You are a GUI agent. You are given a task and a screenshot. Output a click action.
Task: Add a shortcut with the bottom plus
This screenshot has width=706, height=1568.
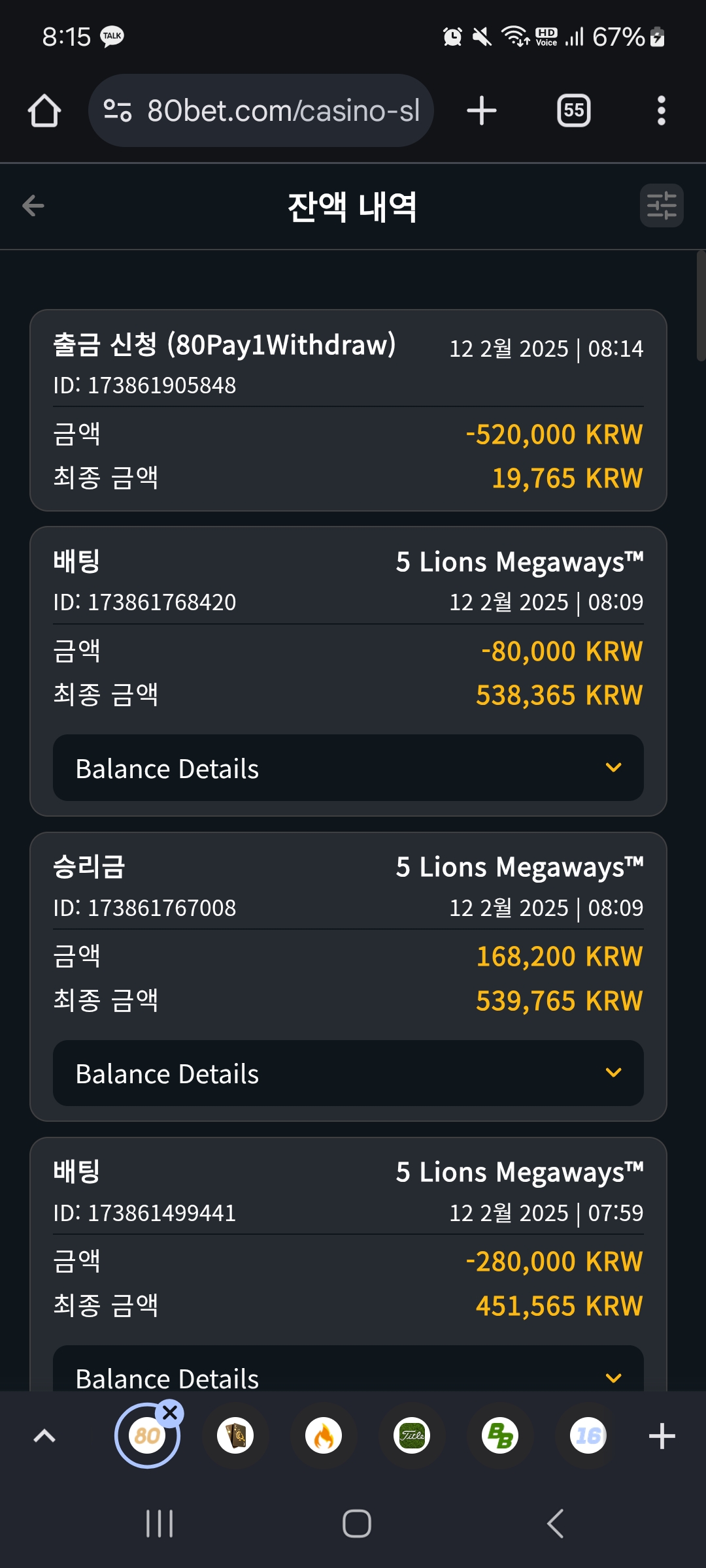click(662, 1435)
